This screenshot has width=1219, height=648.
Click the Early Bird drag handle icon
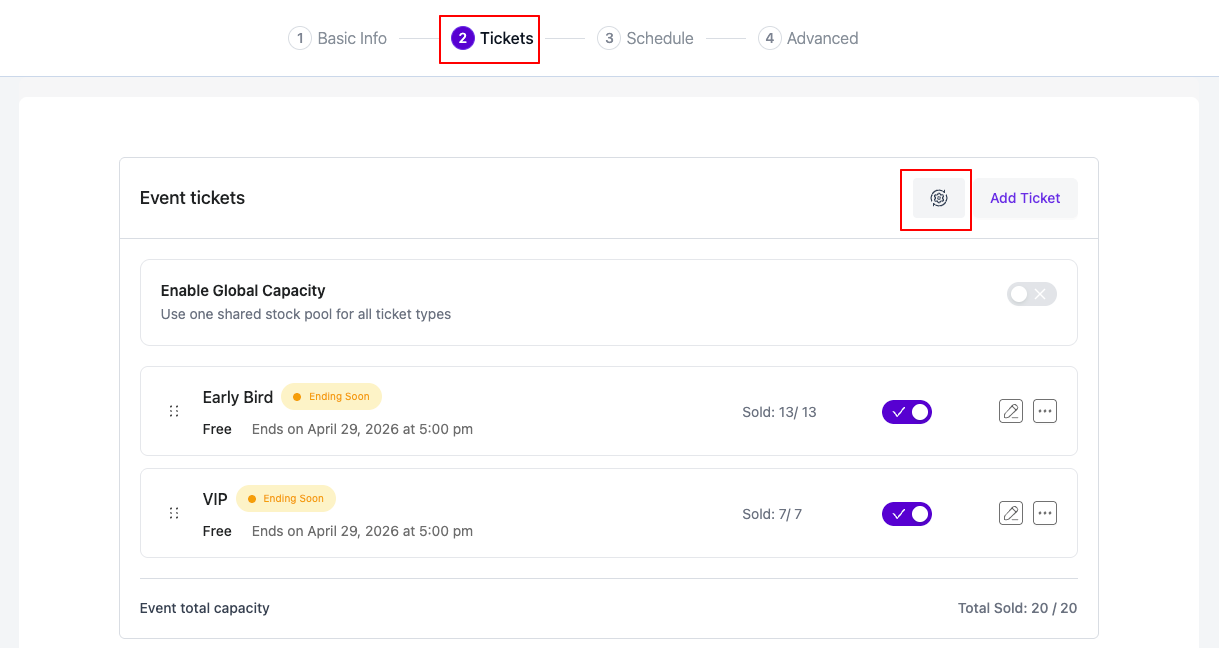coord(174,411)
